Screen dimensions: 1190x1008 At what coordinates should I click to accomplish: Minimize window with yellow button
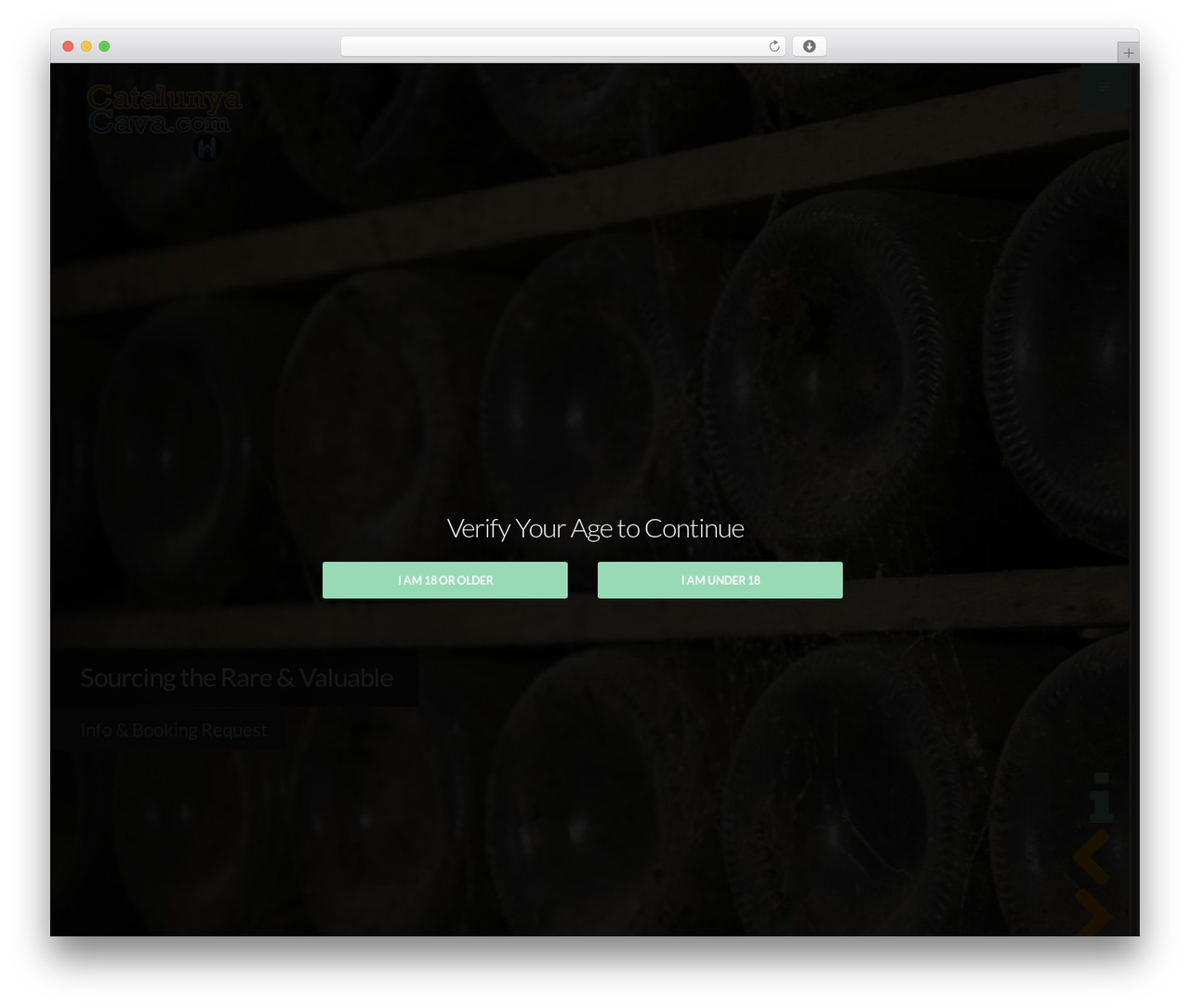tap(86, 46)
